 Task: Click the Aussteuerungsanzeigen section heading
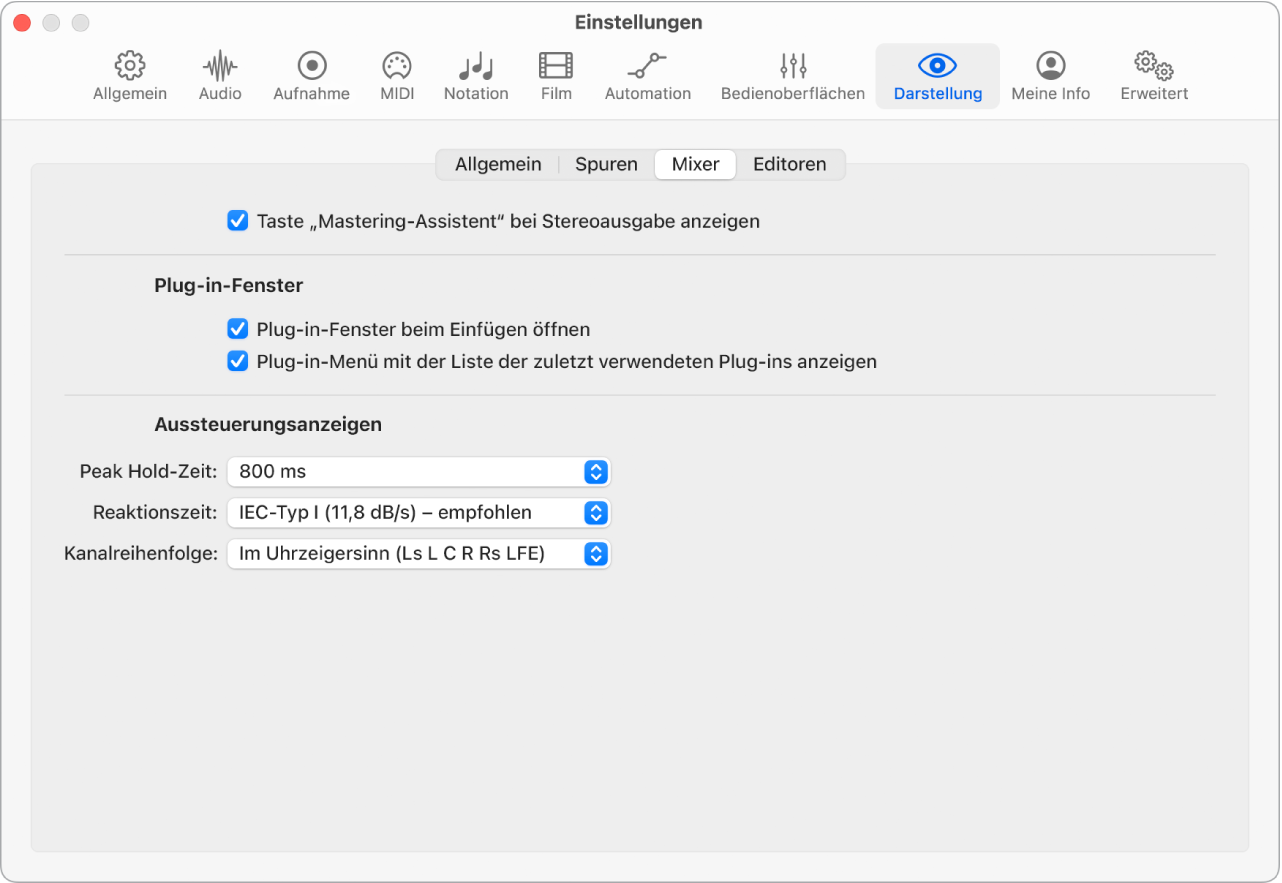coord(268,424)
